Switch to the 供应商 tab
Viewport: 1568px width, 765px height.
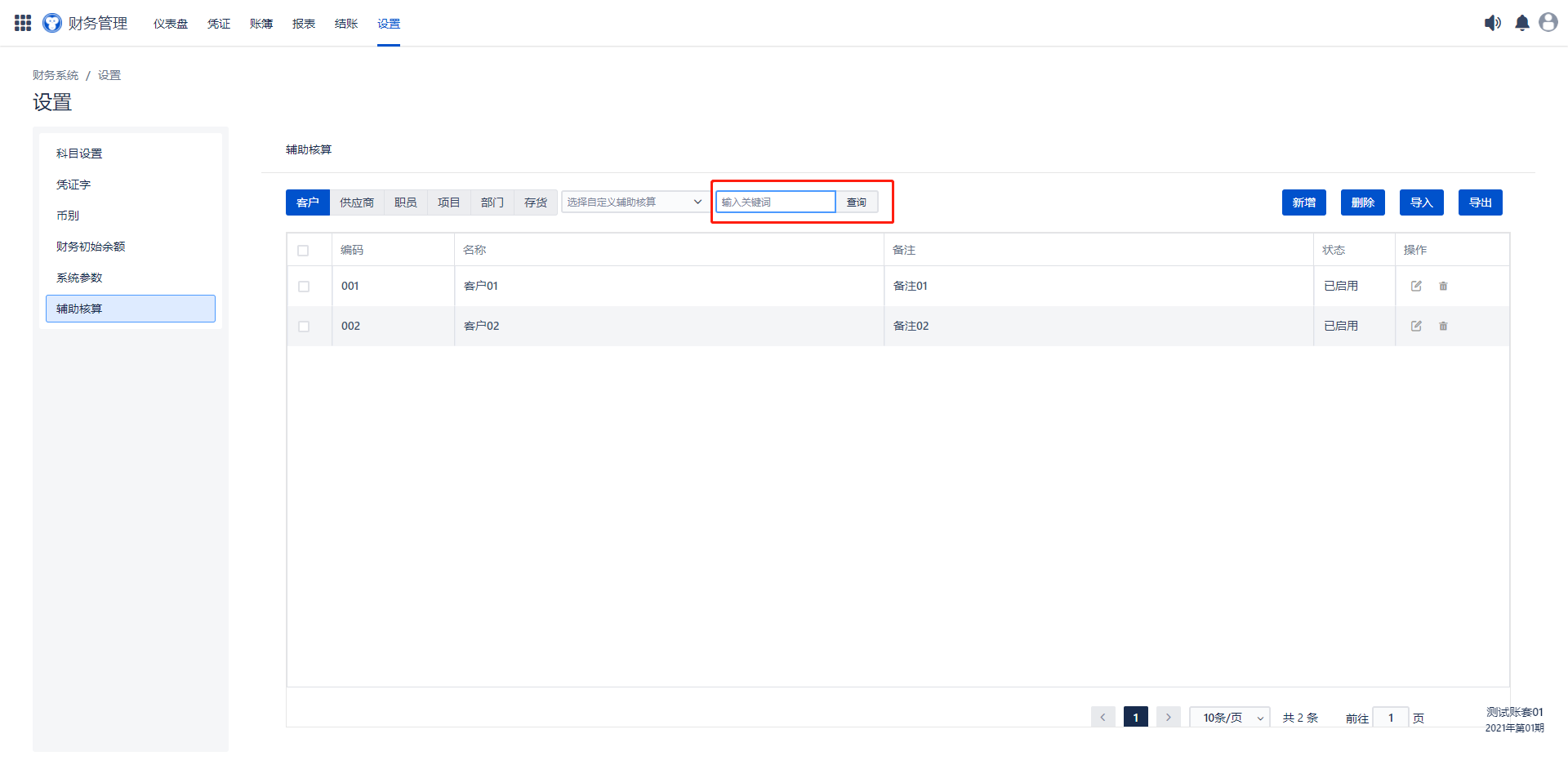coord(357,202)
